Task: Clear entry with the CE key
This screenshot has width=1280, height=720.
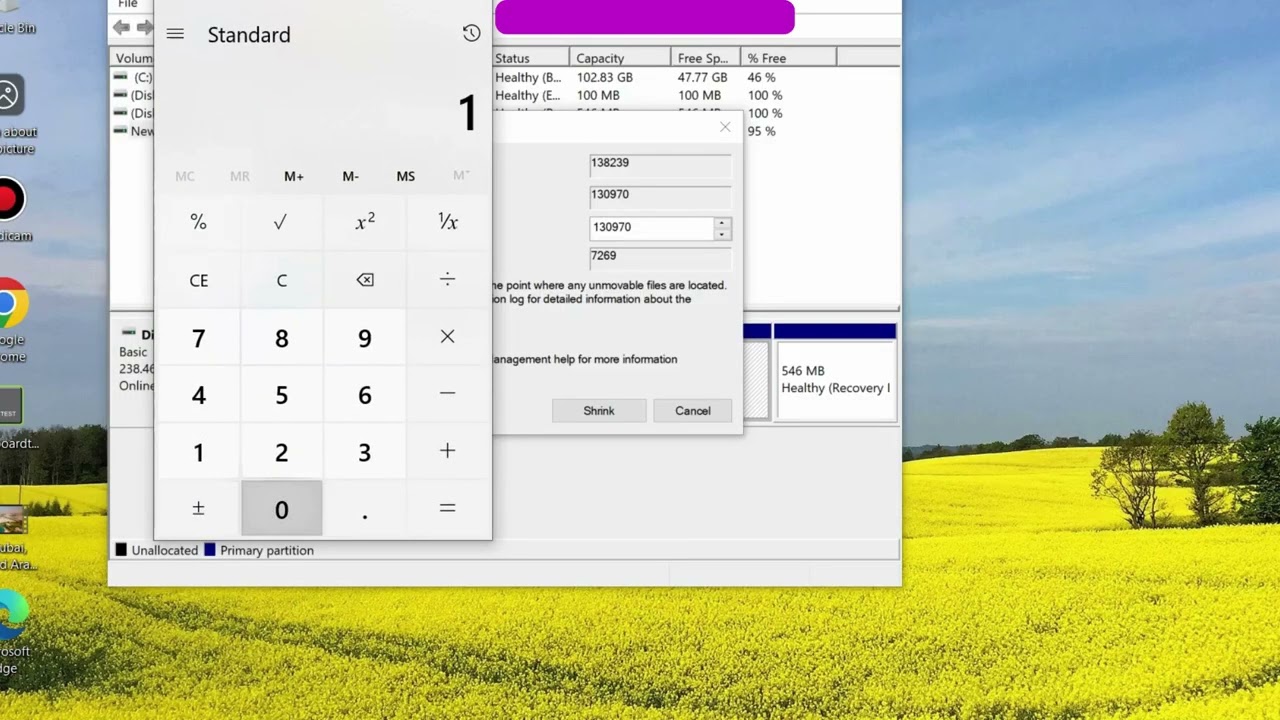Action: [x=198, y=280]
